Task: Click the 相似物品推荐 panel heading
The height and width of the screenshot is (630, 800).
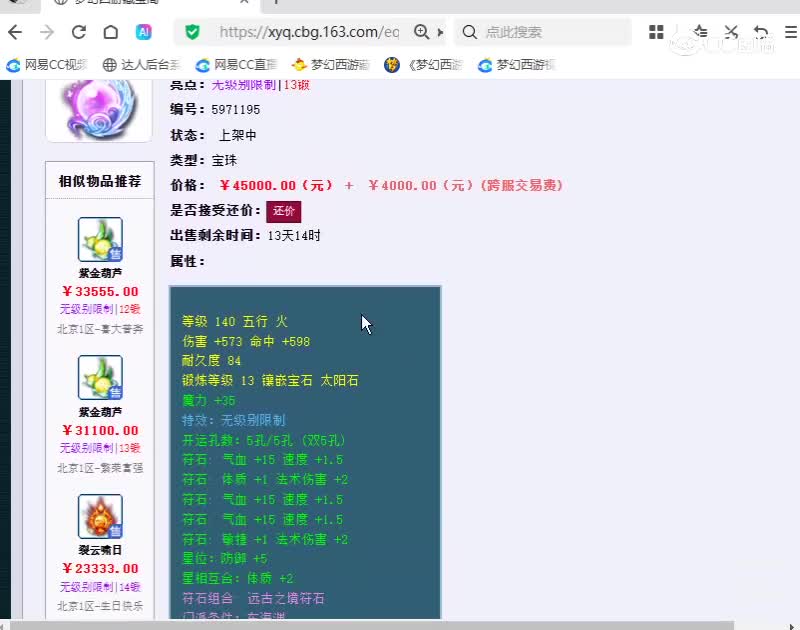Action: (x=100, y=181)
